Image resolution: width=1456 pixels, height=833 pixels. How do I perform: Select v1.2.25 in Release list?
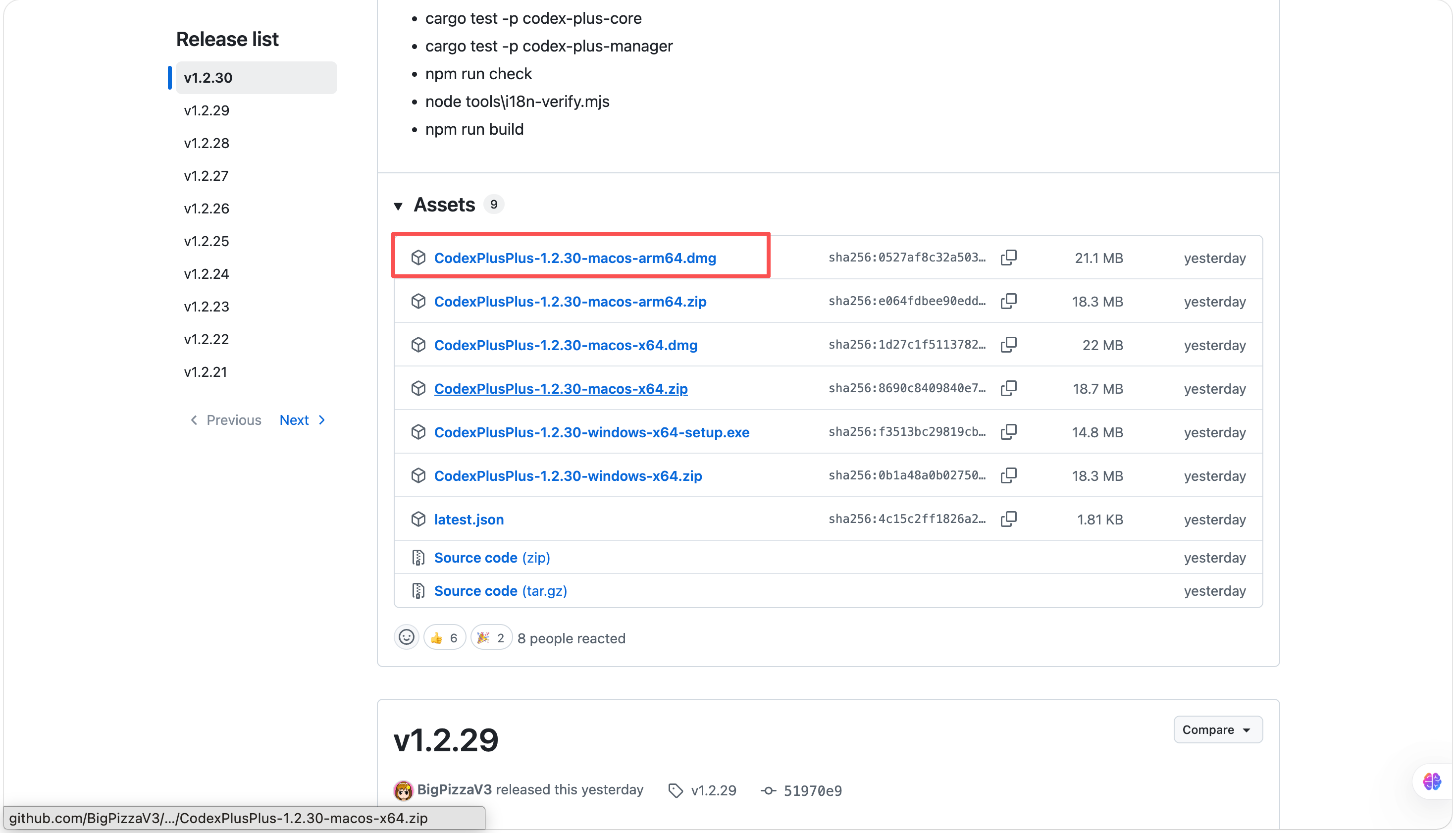257,241
